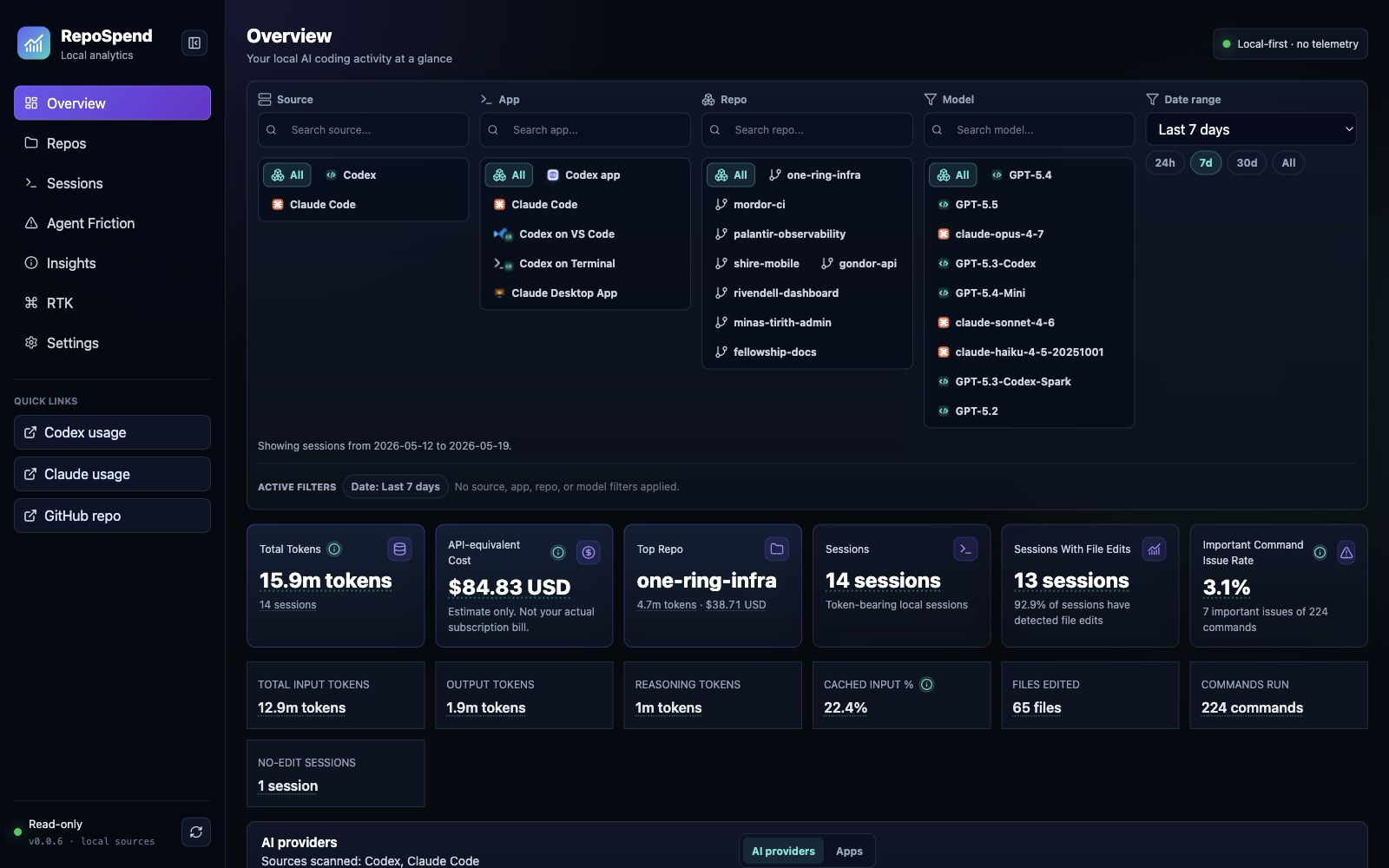The height and width of the screenshot is (868, 1389).
Task: Filter by the GPT-5.3-Codex-Spark model
Action: [1004, 381]
